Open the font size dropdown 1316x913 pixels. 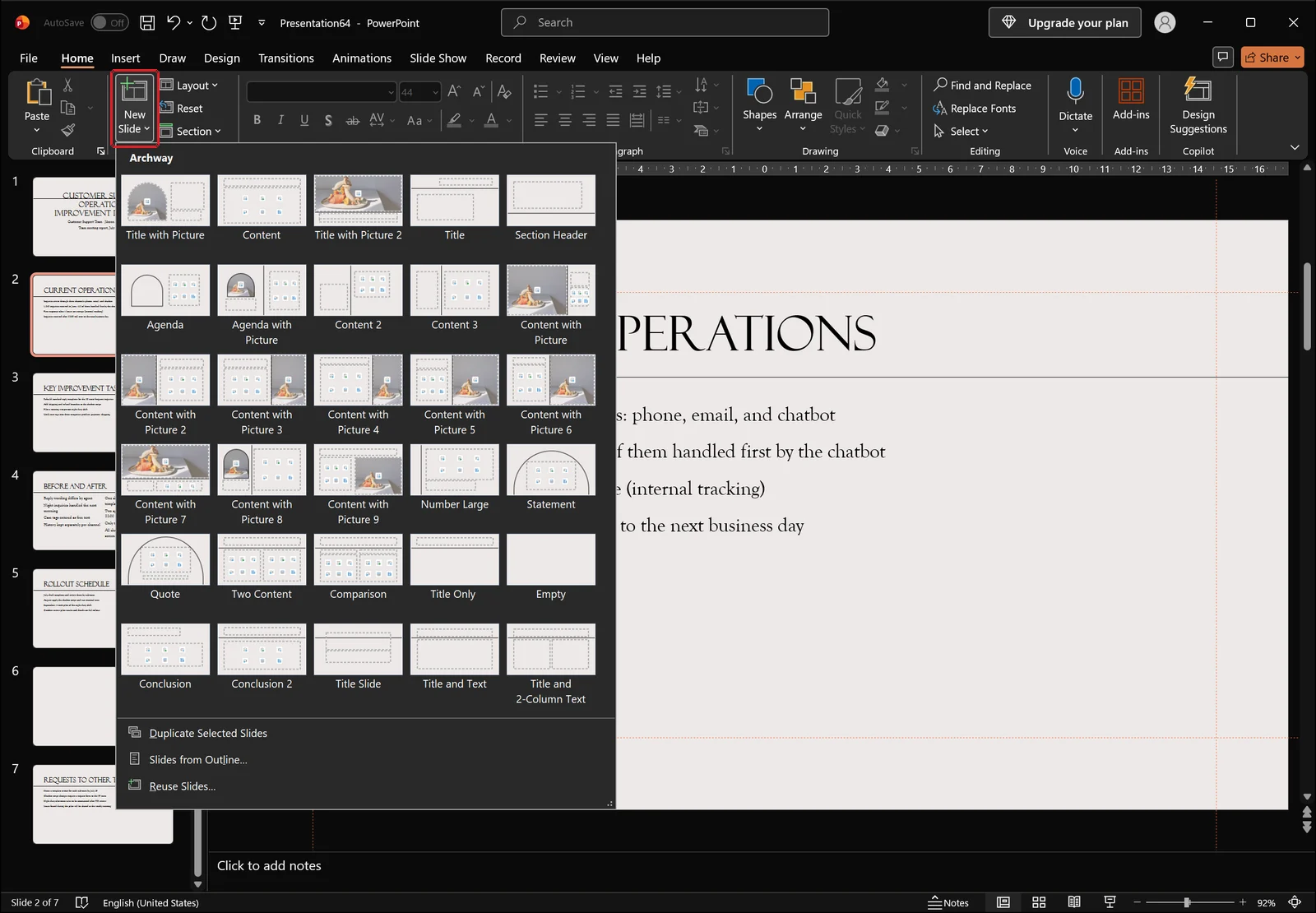[435, 92]
